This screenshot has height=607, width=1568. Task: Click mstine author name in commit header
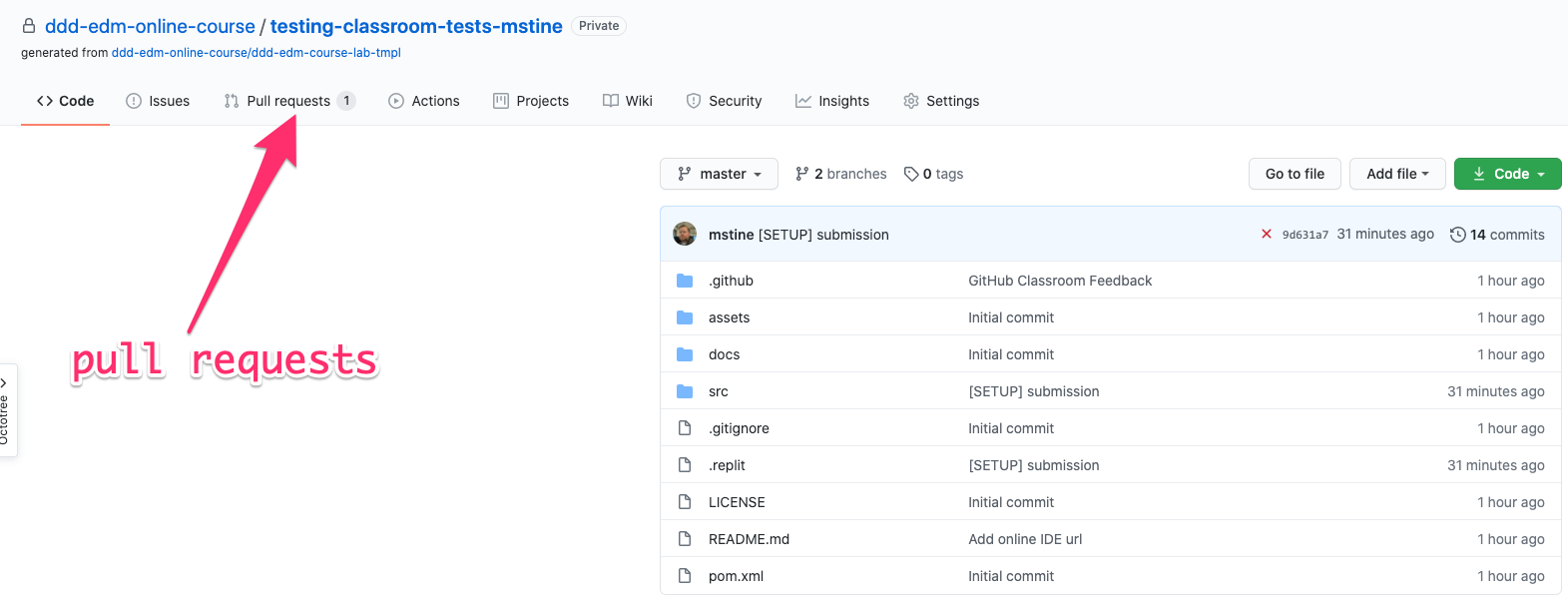[731, 235]
